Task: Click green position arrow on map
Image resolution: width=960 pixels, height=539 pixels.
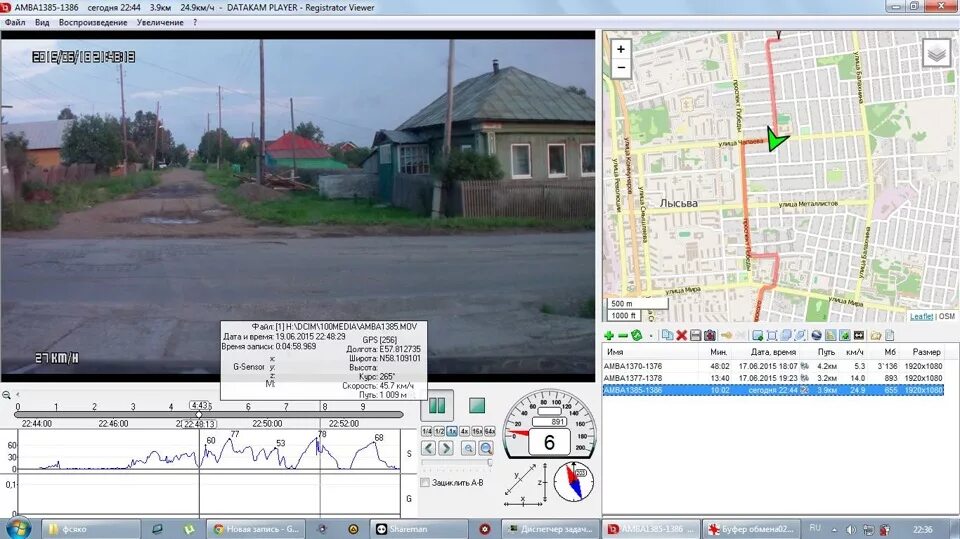Action: pos(776,139)
